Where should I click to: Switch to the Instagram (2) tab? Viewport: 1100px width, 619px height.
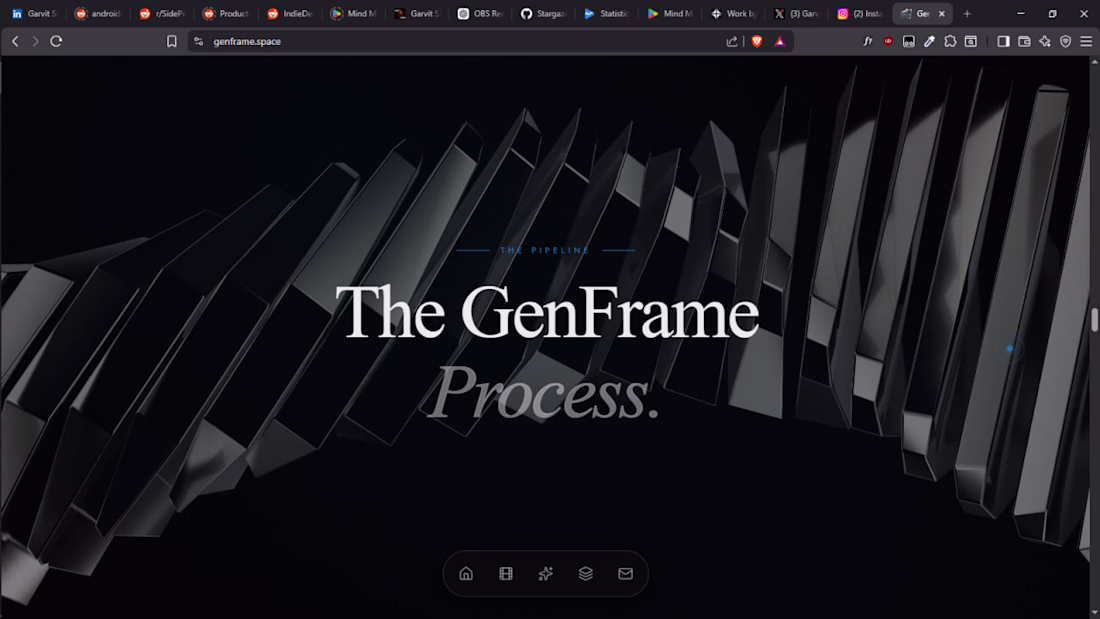coord(861,13)
